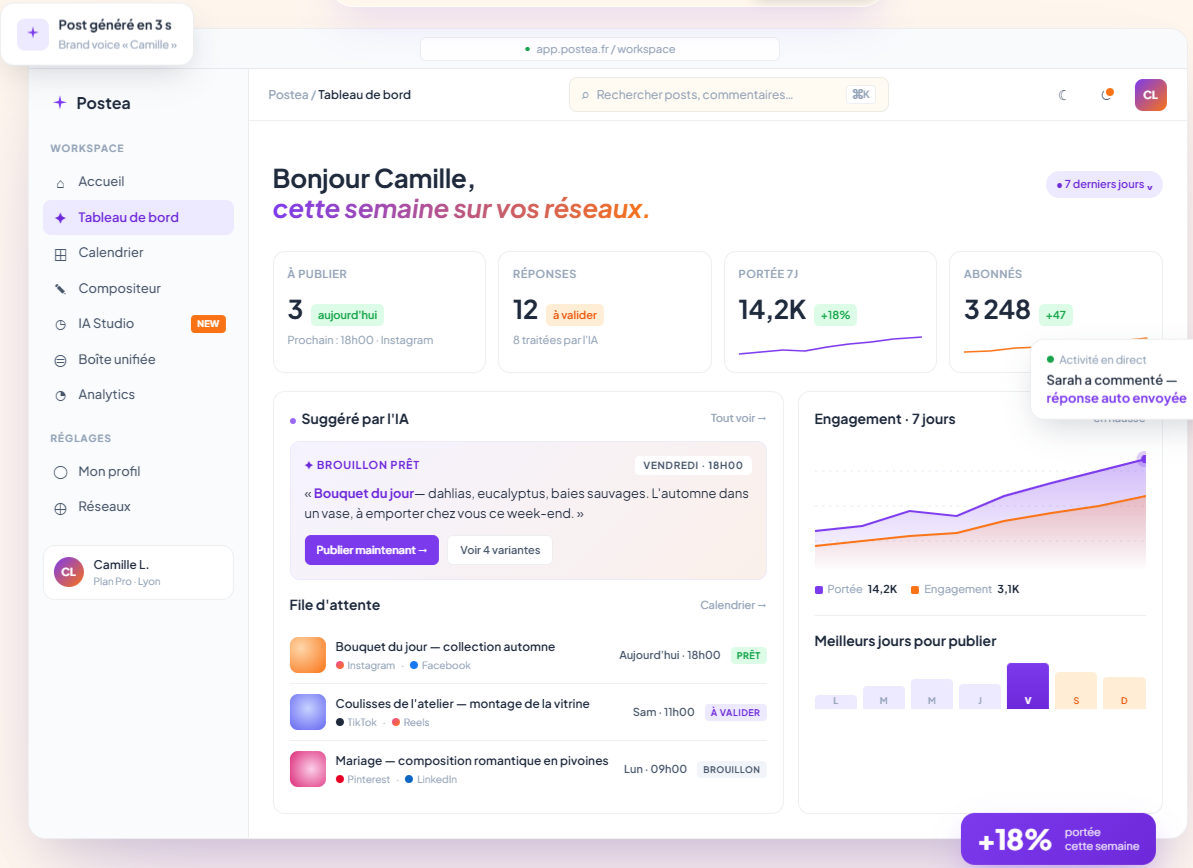Select the V (vendredi) bar in best days chart
The image size is (1193, 868).
point(1028,686)
